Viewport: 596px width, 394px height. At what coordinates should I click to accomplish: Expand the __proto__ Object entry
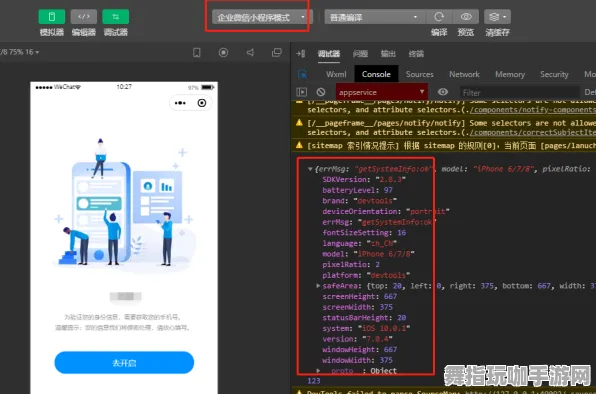(318, 370)
